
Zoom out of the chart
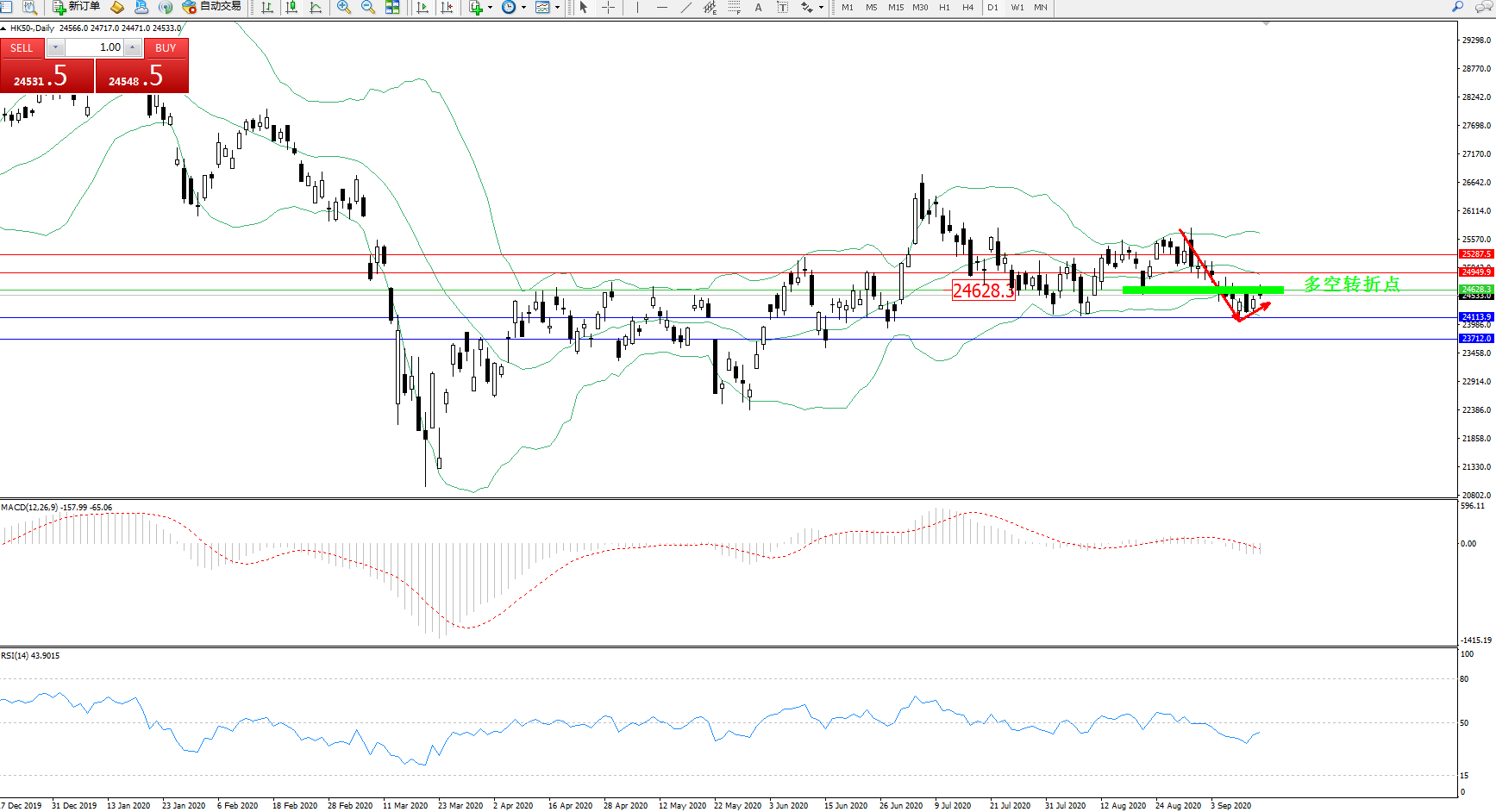pyautogui.click(x=368, y=7)
